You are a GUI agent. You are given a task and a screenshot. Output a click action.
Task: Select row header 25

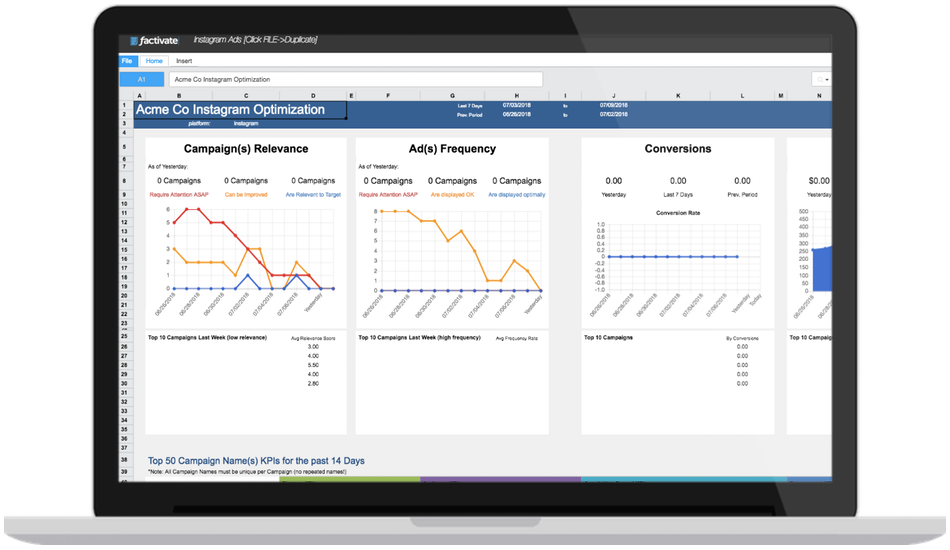tap(124, 336)
